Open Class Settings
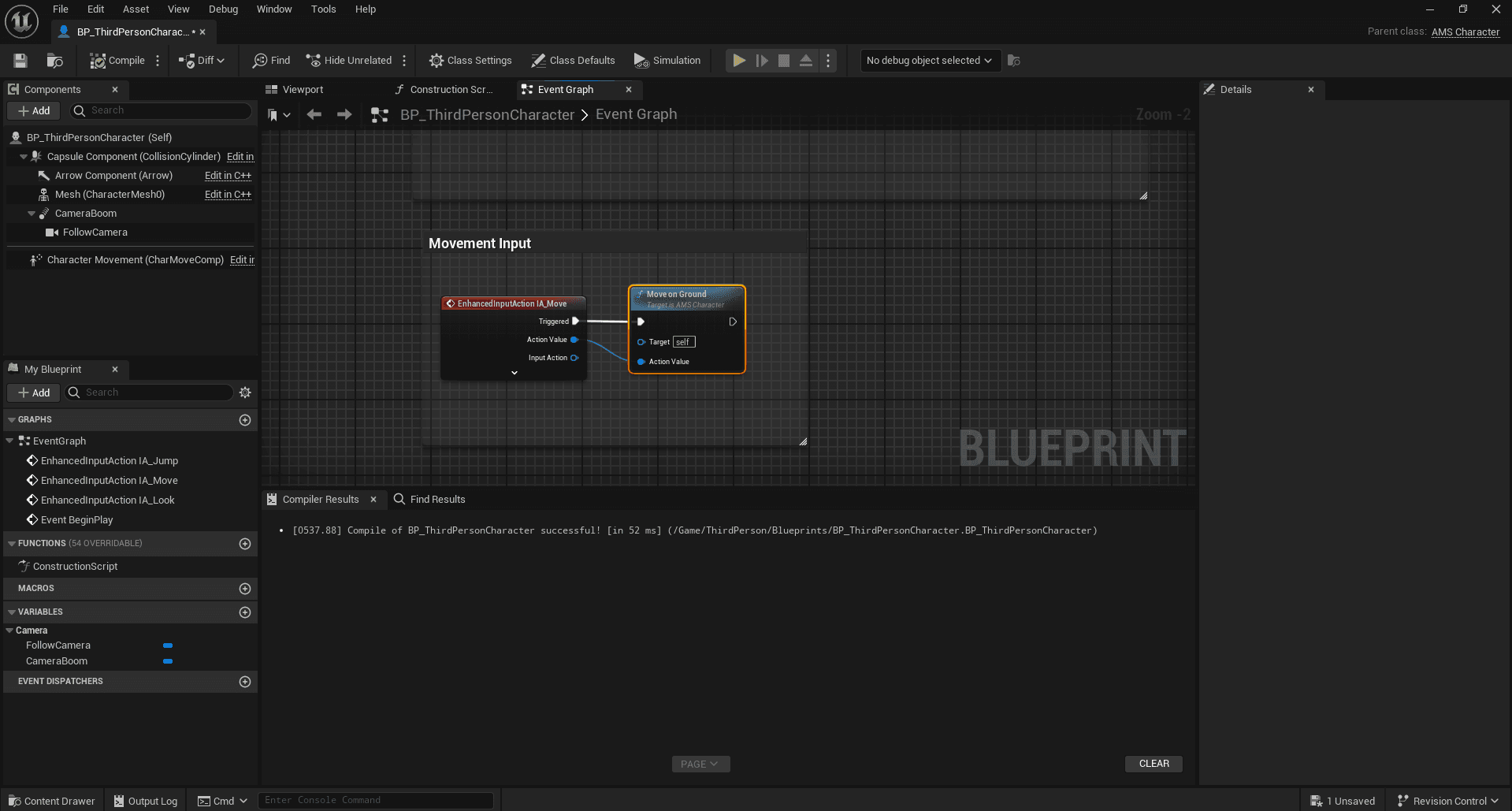 (470, 61)
